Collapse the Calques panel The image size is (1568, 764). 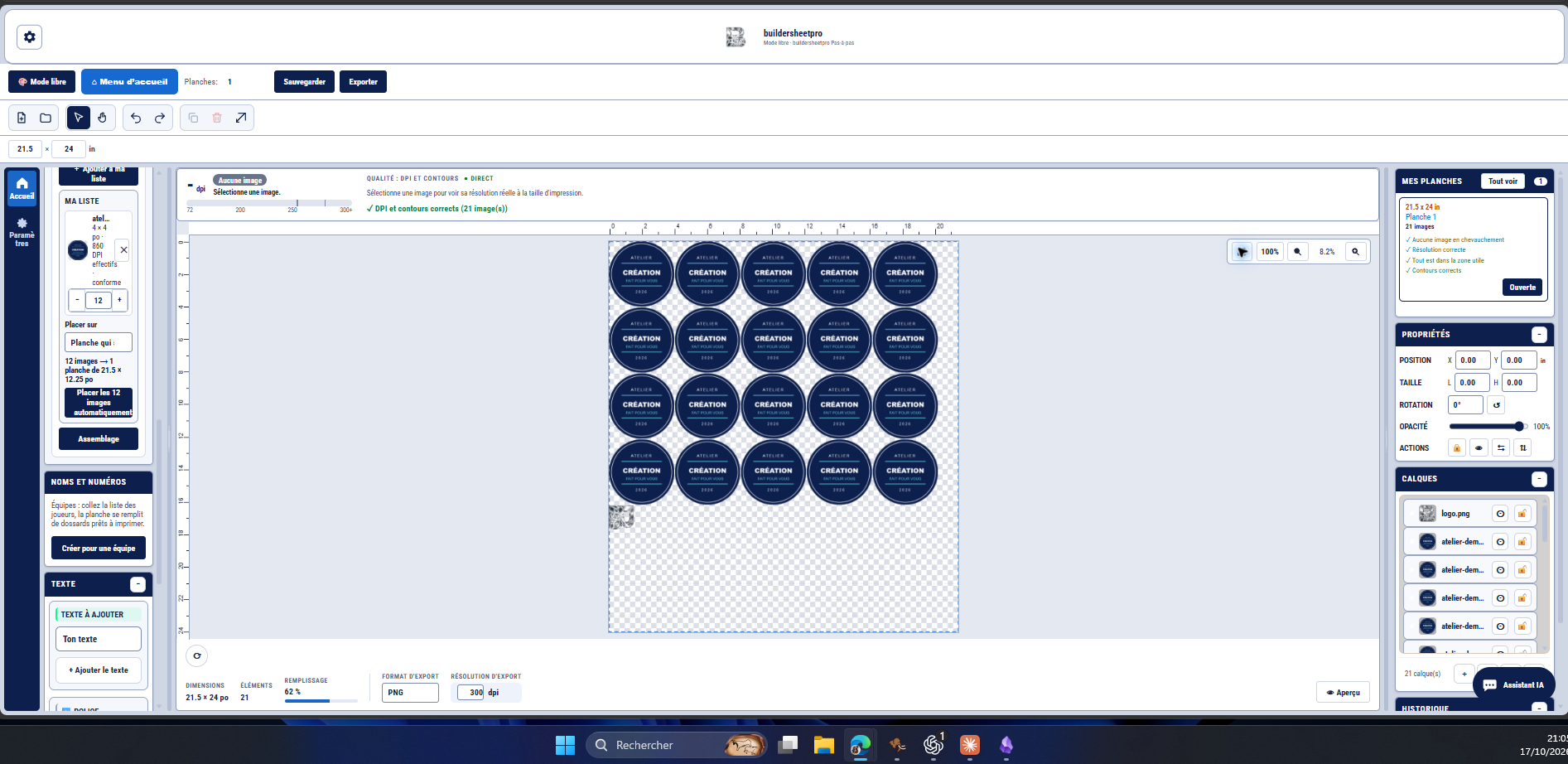coord(1539,479)
